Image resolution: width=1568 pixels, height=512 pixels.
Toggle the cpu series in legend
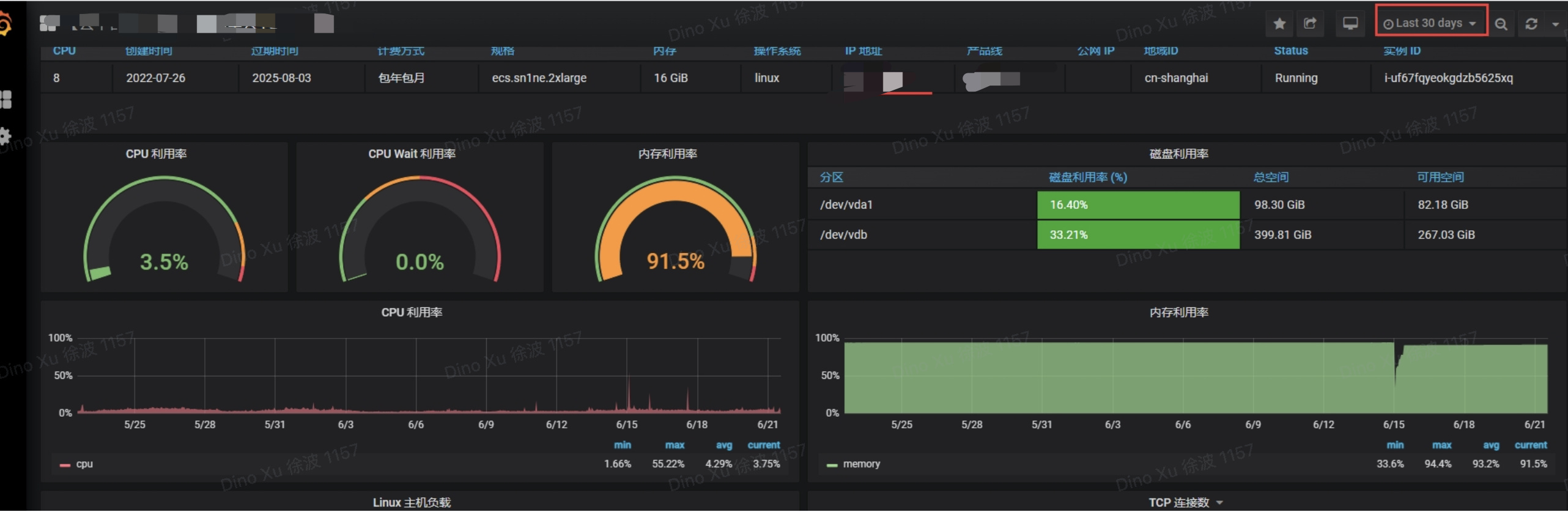(84, 464)
